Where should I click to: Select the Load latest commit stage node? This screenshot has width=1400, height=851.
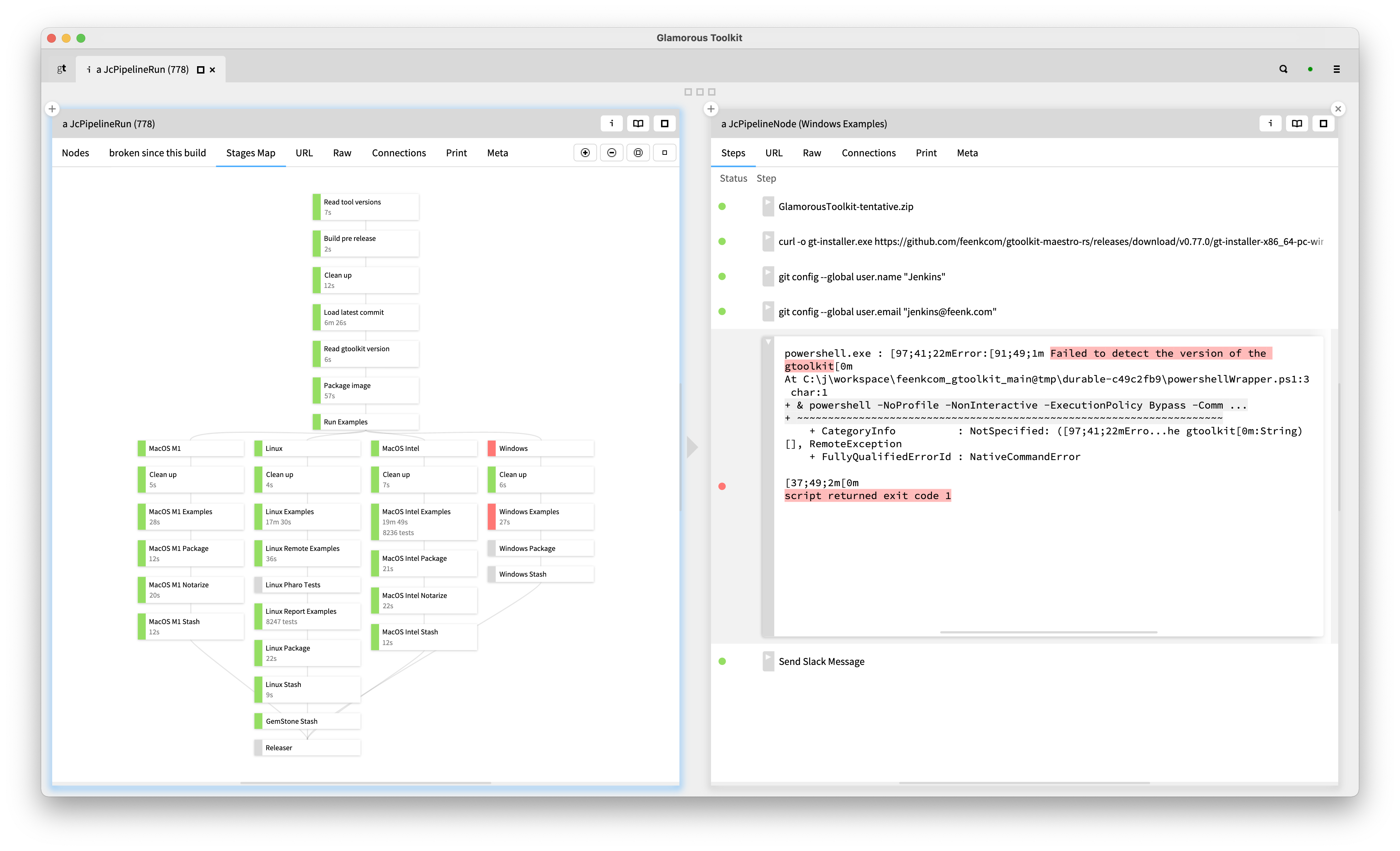pos(365,317)
